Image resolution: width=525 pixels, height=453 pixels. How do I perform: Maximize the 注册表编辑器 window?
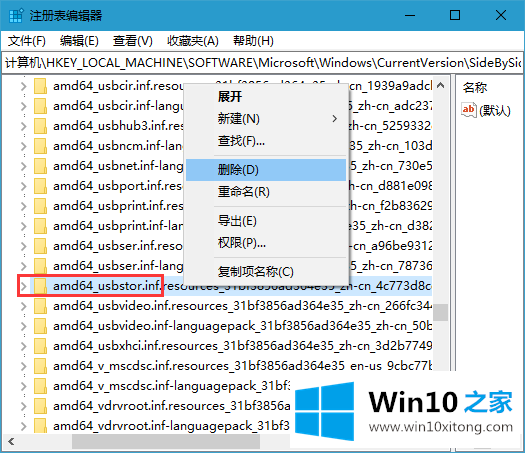tap(455, 15)
